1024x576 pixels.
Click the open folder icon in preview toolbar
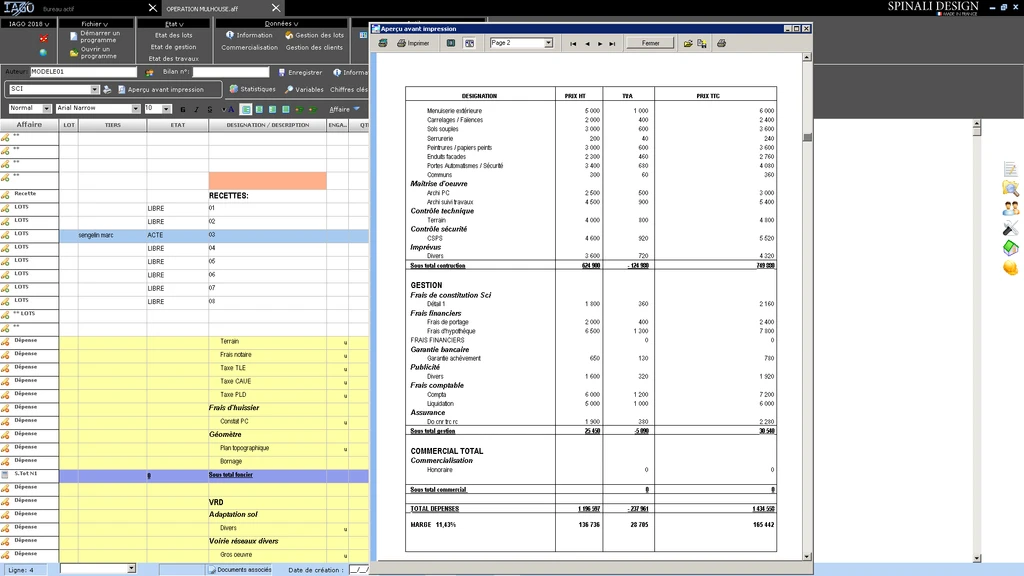click(x=688, y=44)
